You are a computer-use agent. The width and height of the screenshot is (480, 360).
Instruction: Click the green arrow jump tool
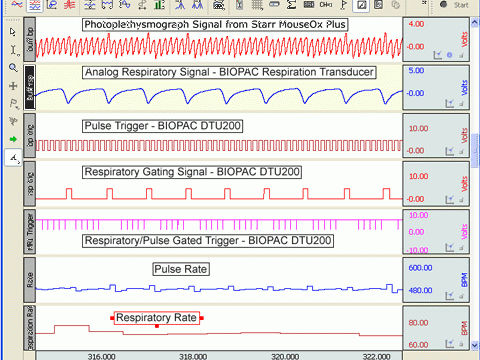pos(13,139)
